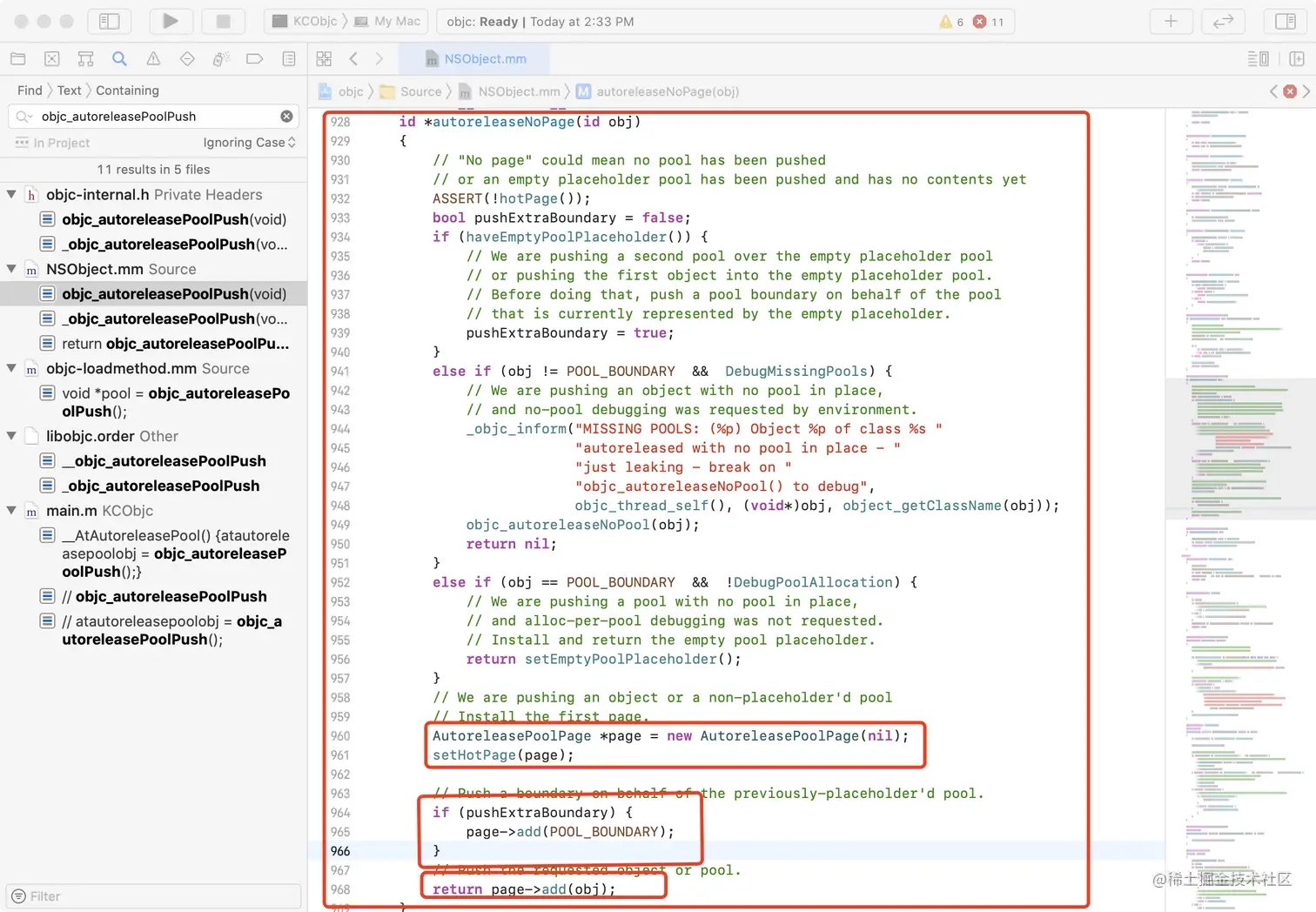Select the find navigator magnifier
The image size is (1316, 912).
pos(119,59)
